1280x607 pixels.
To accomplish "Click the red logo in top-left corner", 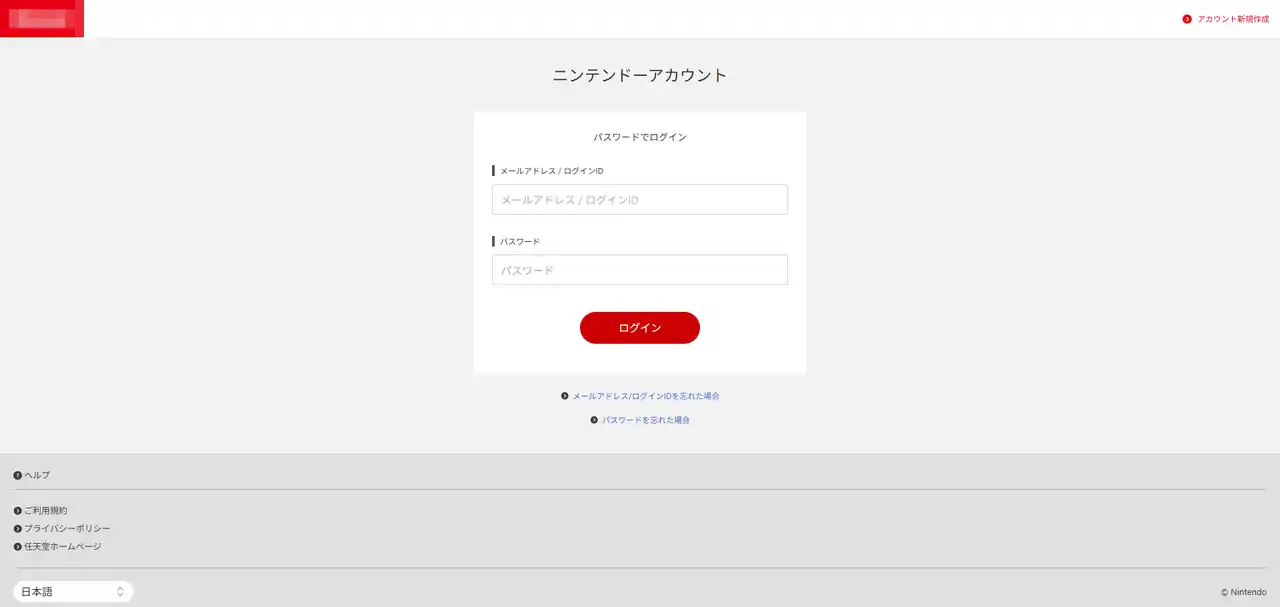I will 42,18.
